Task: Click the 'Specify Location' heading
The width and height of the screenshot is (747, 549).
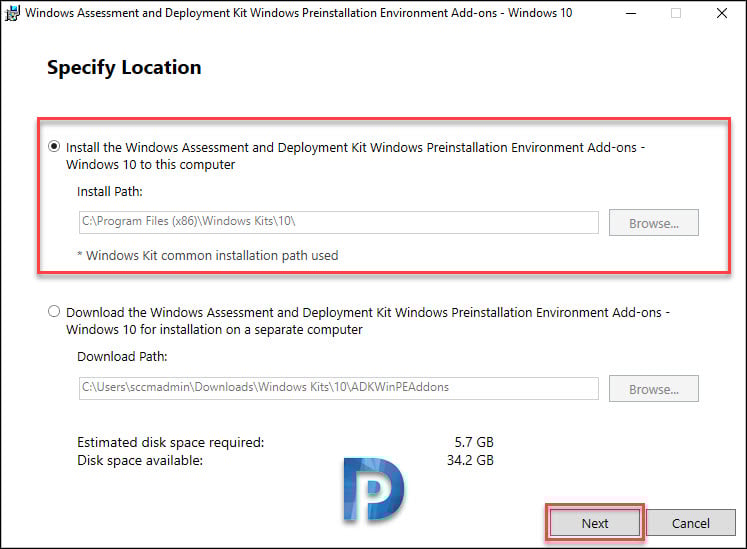Action: pyautogui.click(x=124, y=67)
